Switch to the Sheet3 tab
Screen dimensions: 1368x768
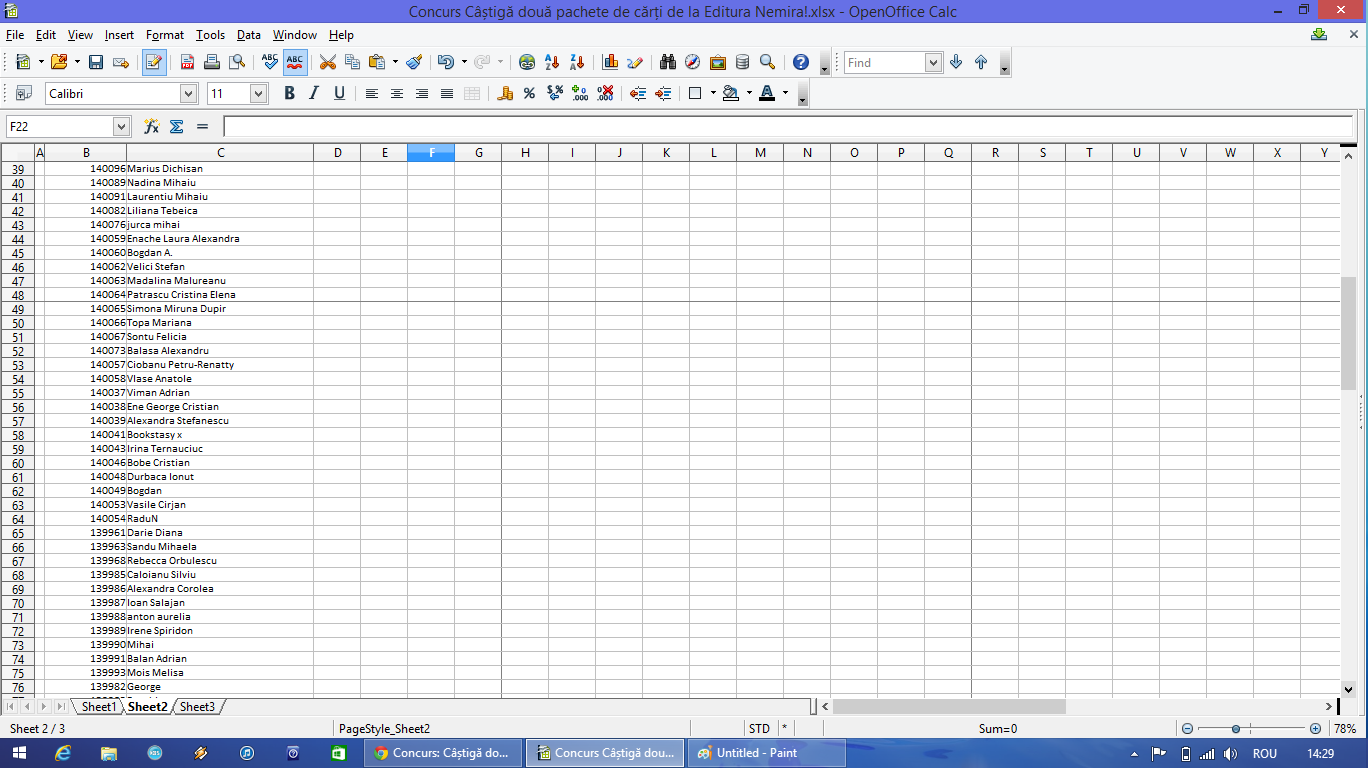coord(197,707)
